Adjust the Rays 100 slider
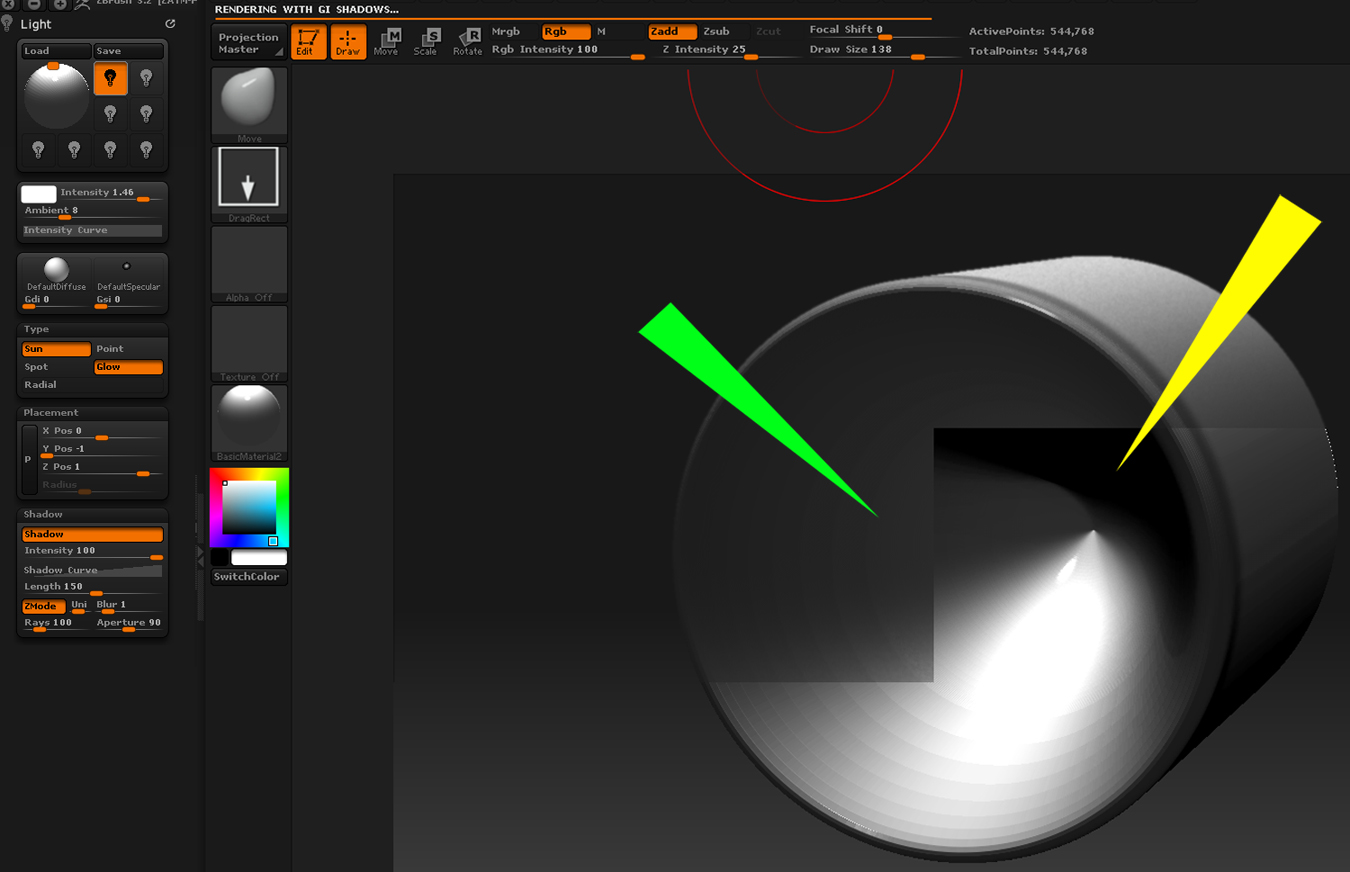 (56, 625)
